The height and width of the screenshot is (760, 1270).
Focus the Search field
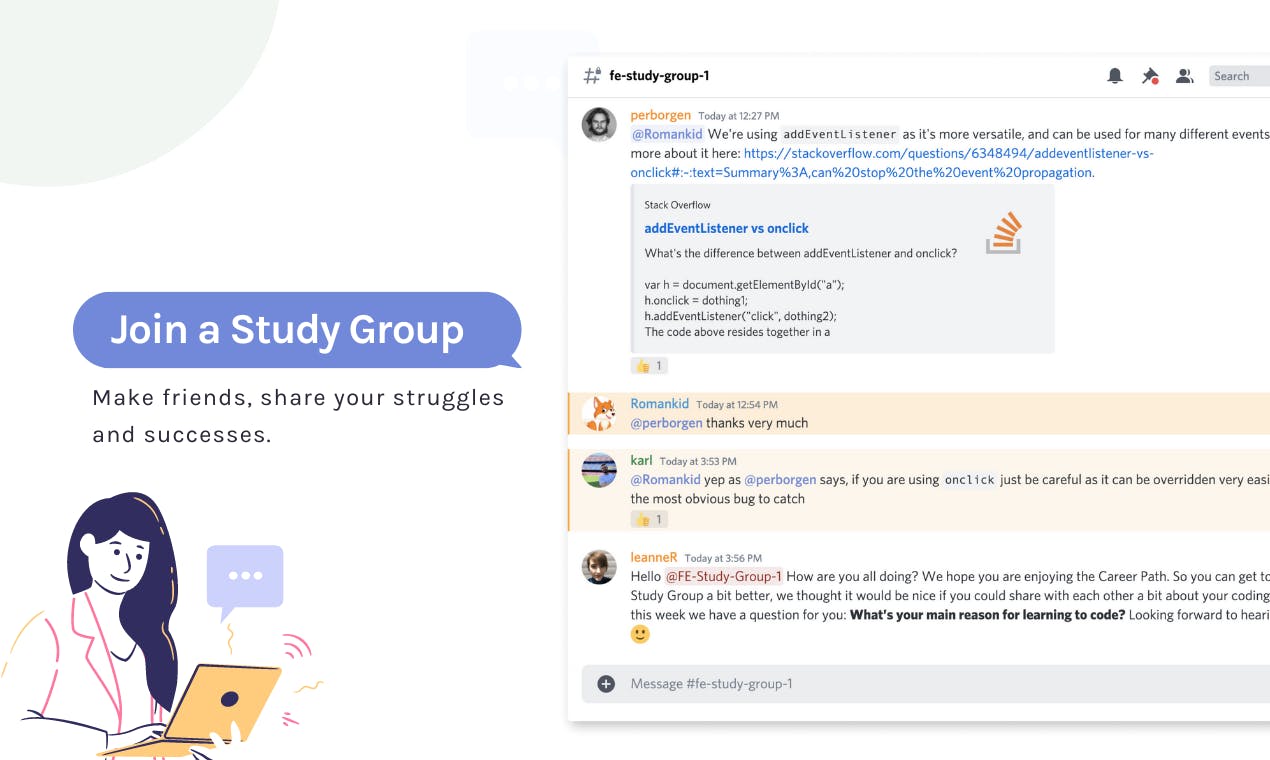pos(1240,76)
